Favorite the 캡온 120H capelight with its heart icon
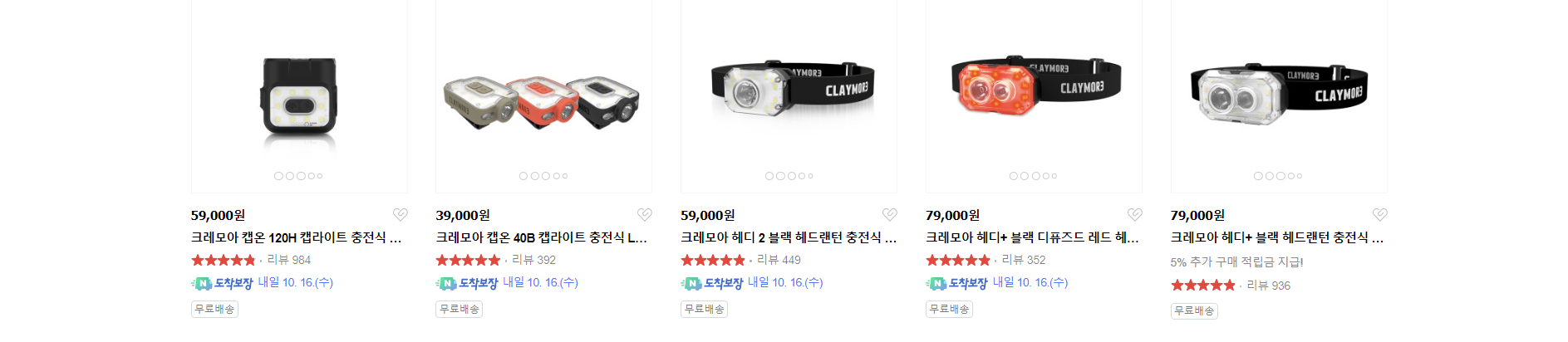The width and height of the screenshot is (1568, 342). 400,215
